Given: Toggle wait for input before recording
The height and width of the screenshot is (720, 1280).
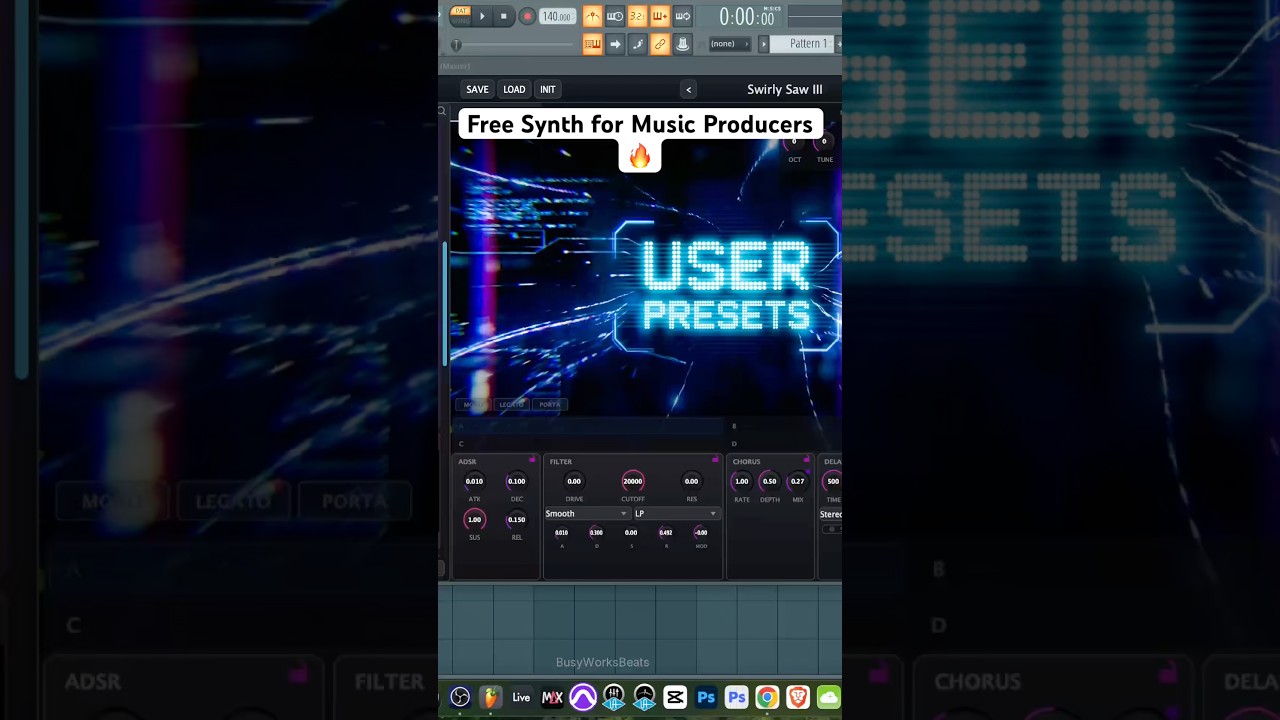Looking at the screenshot, I should pos(615,16).
